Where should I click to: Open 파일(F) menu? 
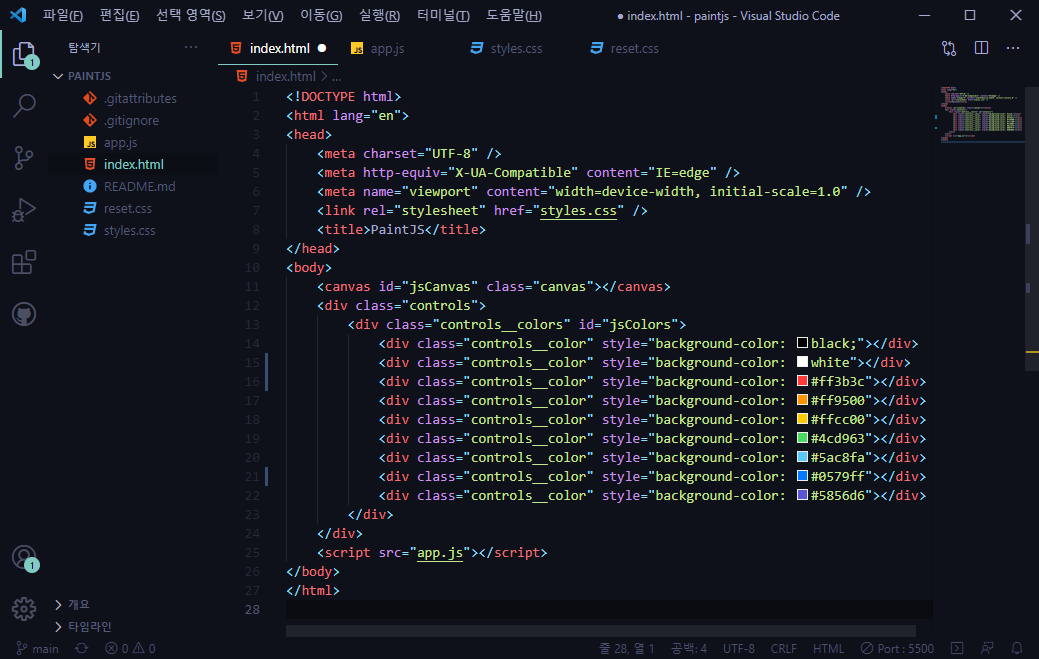point(63,15)
